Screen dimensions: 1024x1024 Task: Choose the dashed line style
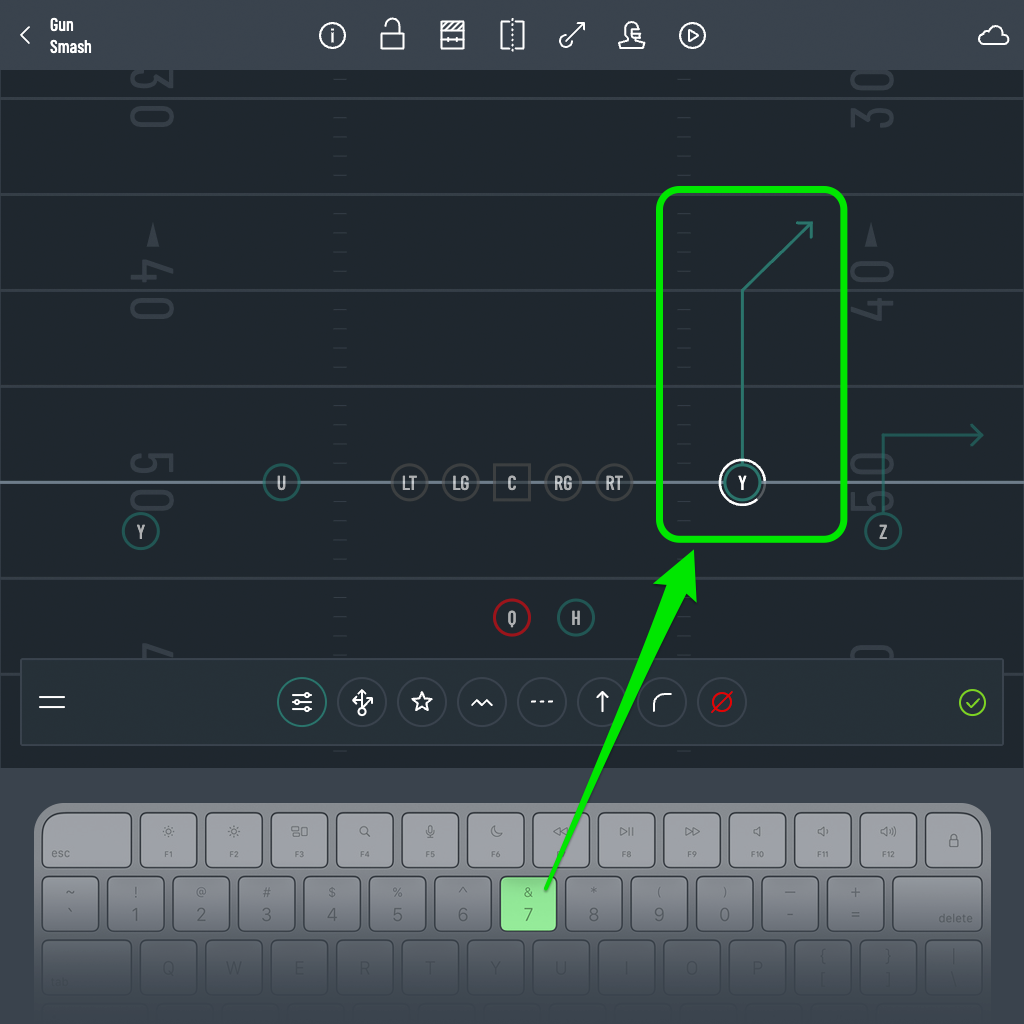(x=542, y=702)
